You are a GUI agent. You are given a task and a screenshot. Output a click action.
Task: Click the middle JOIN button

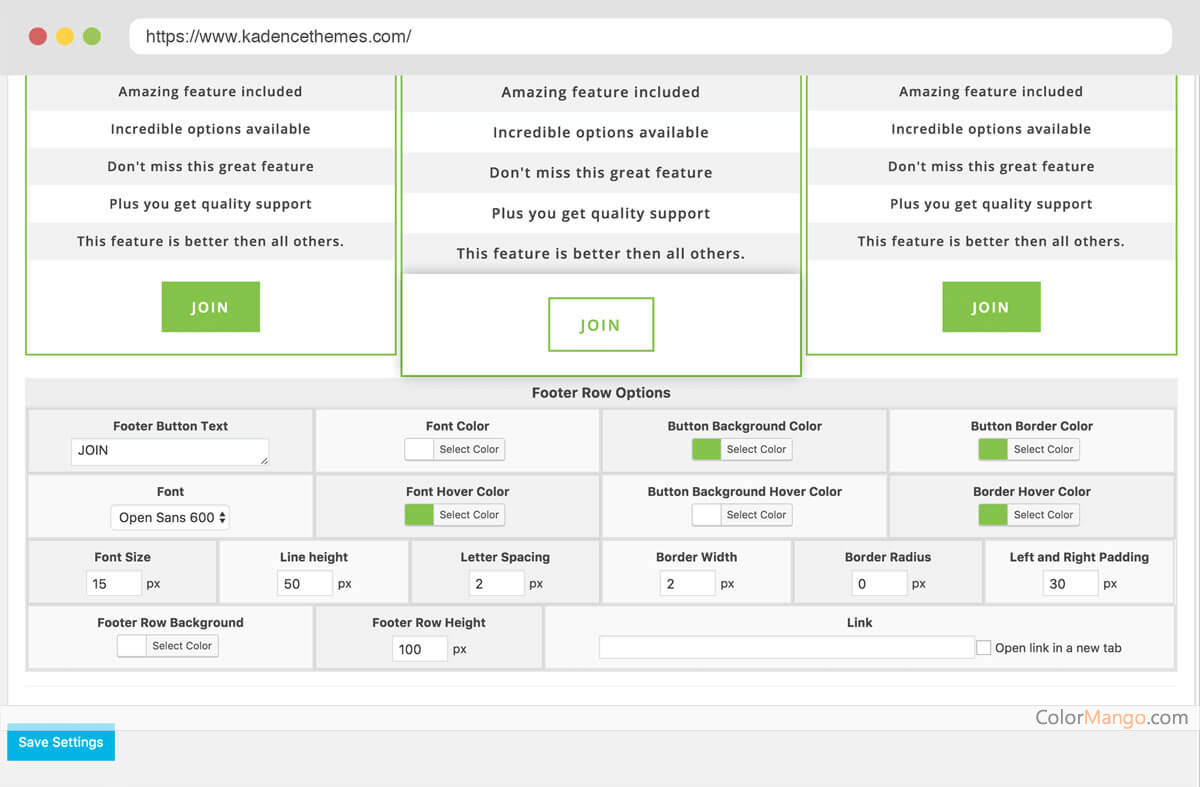(x=601, y=323)
